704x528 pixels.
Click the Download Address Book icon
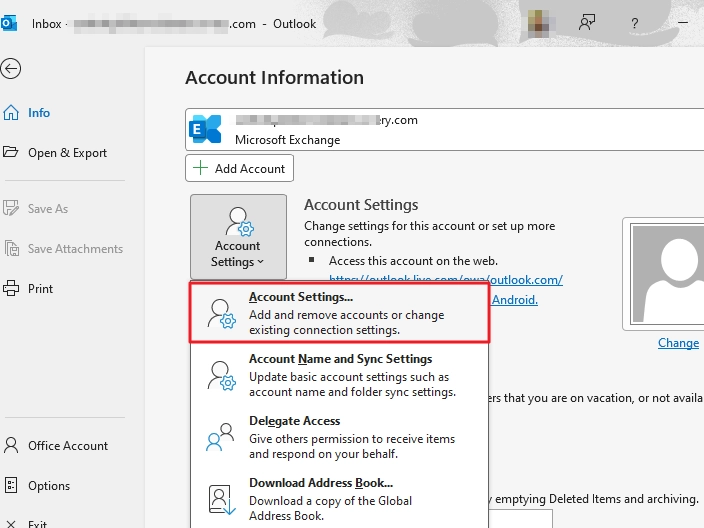(222, 499)
